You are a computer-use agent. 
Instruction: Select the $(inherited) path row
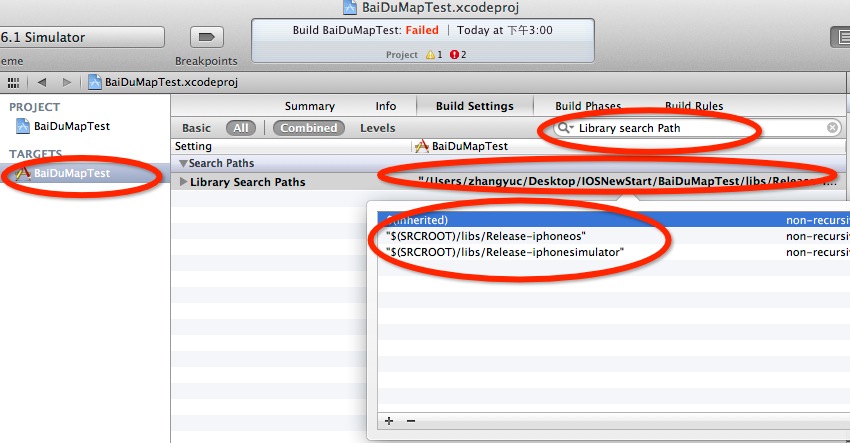coord(614,220)
